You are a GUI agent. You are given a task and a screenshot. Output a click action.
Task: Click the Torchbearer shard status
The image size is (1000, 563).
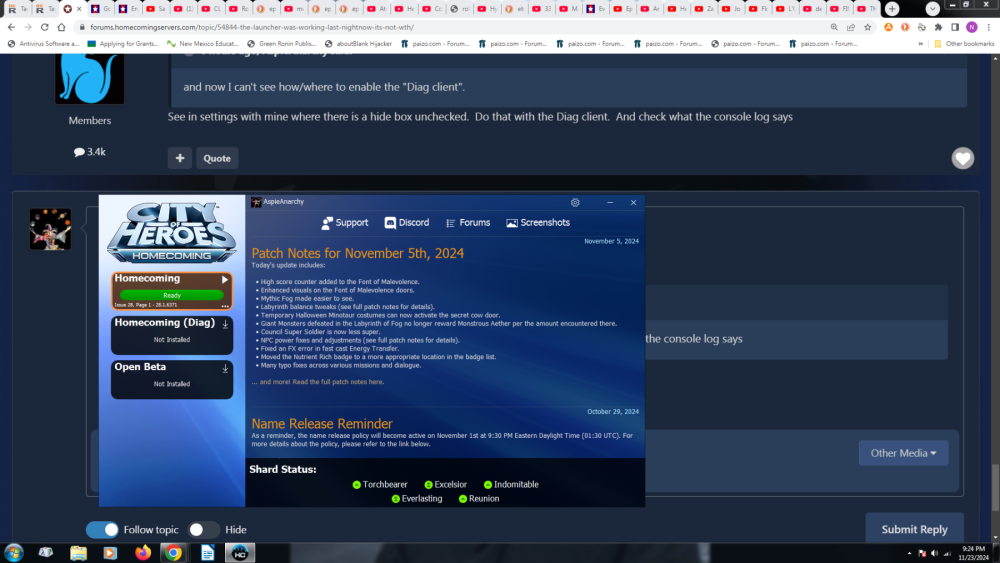pos(379,485)
